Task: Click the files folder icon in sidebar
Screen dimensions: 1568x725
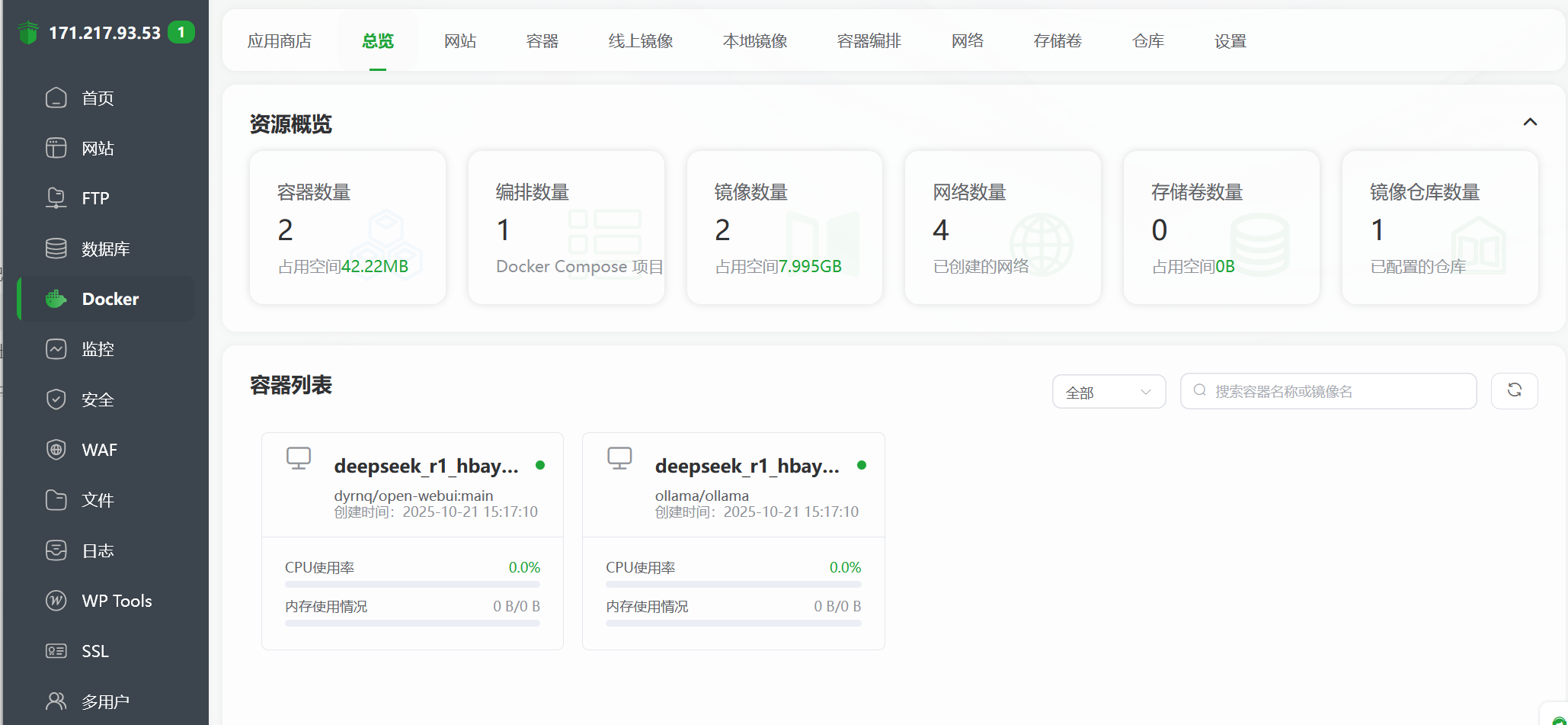Action: click(x=56, y=500)
